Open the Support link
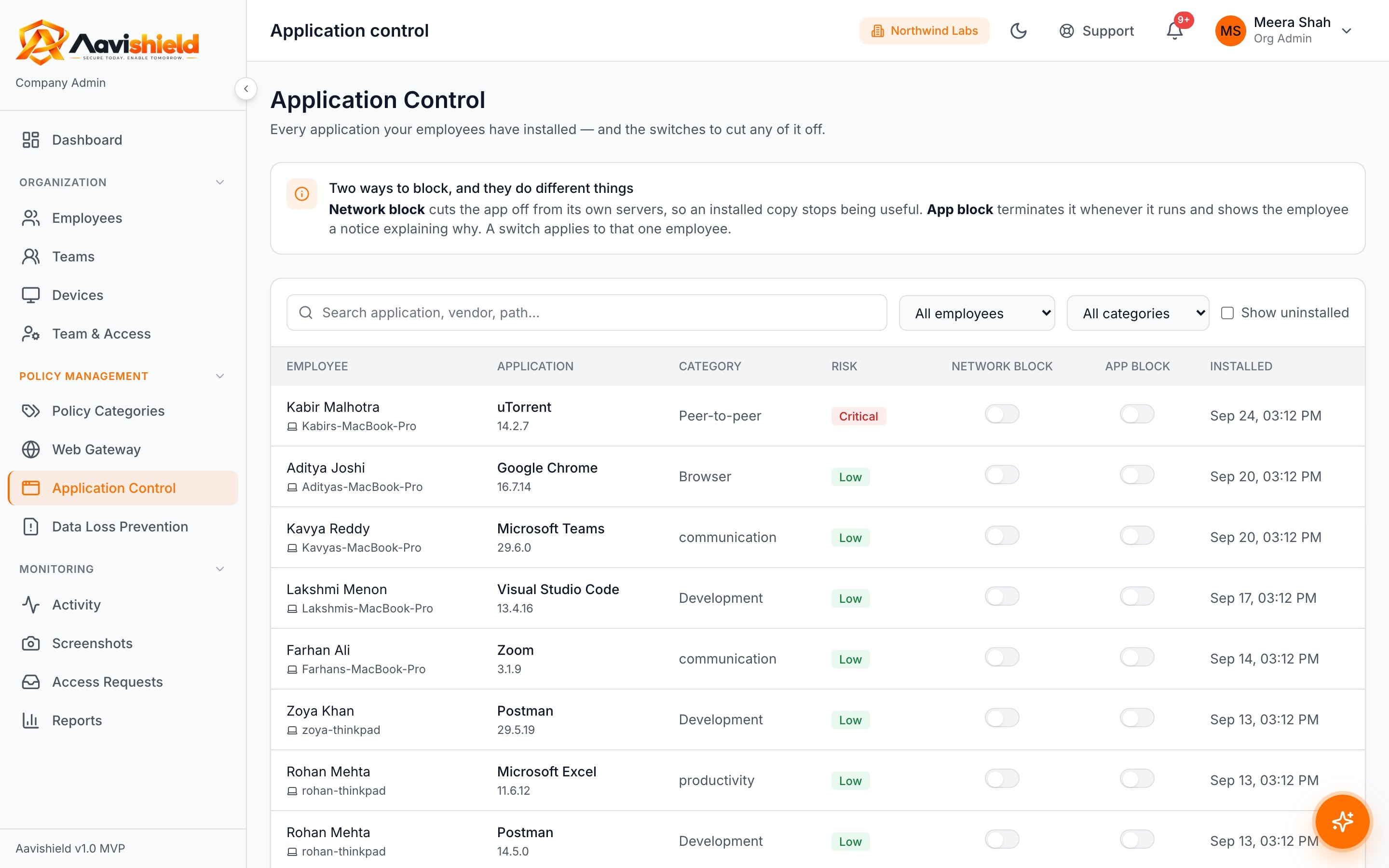The height and width of the screenshot is (868, 1389). point(1096,31)
